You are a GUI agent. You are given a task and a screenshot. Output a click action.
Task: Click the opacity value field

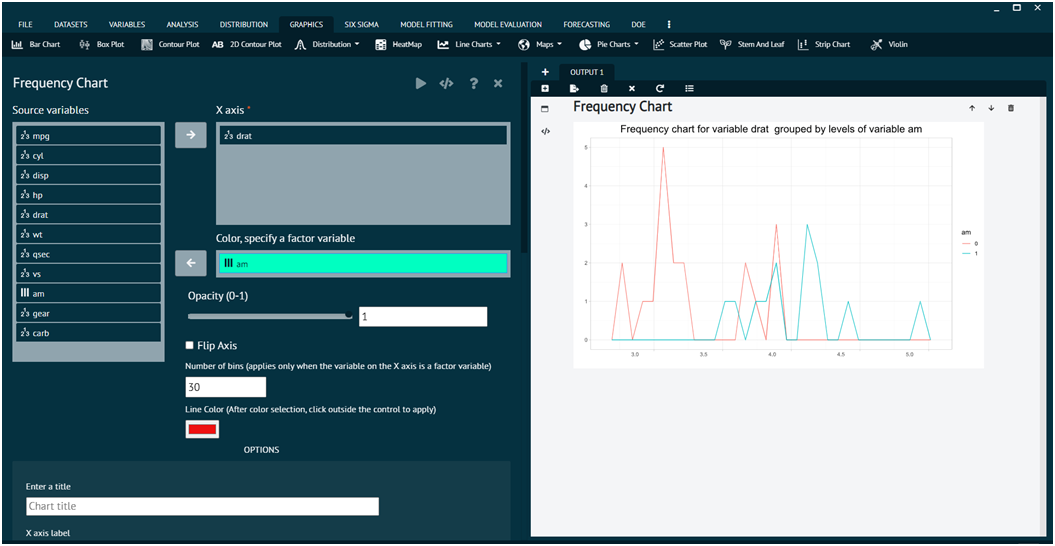pyautogui.click(x=423, y=316)
